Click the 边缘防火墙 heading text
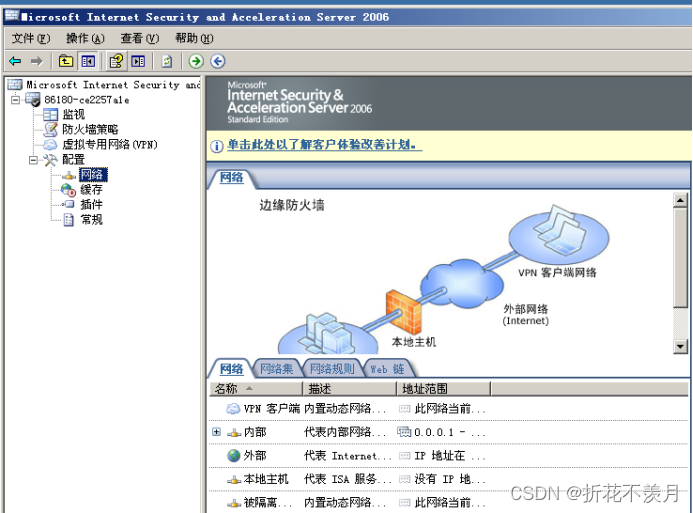The image size is (693, 513). (292, 205)
